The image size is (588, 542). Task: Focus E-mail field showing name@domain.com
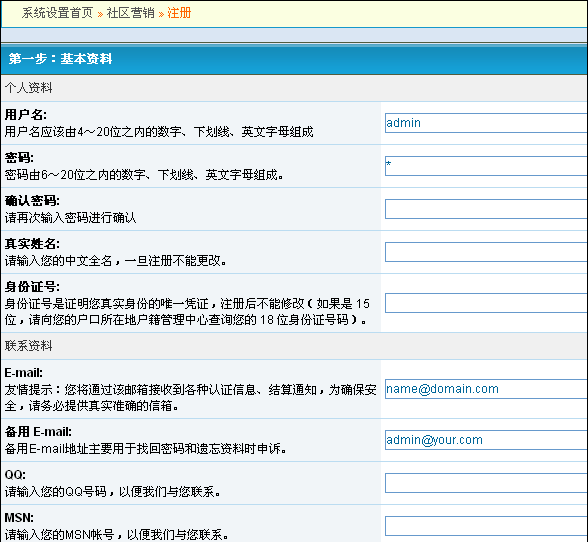pyautogui.click(x=486, y=389)
